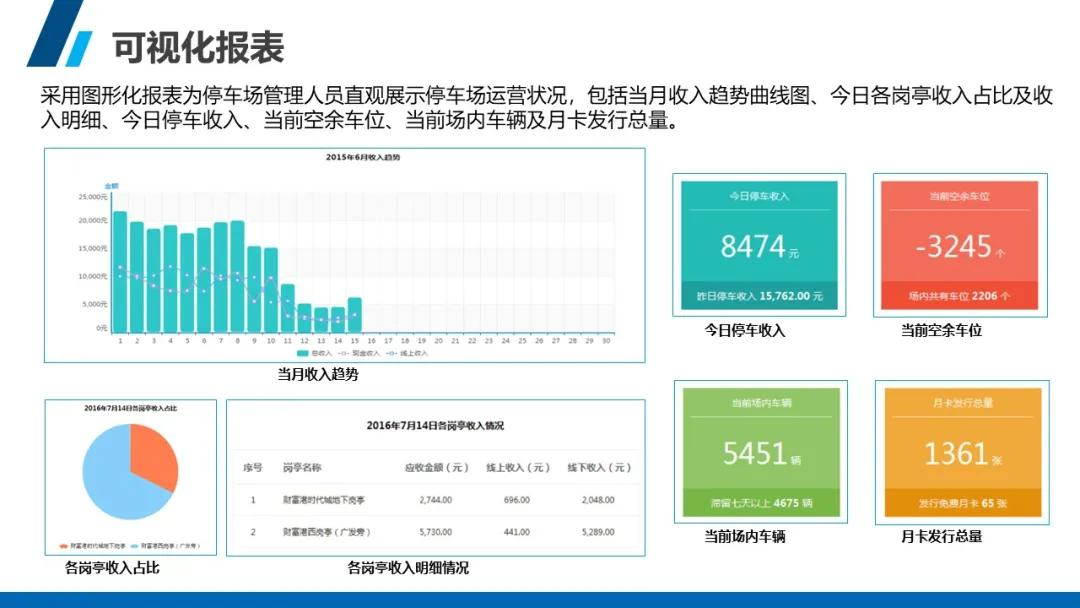
Task: Click the 2016年7月14日各岗亭收入情况 table title
Action: [x=435, y=426]
